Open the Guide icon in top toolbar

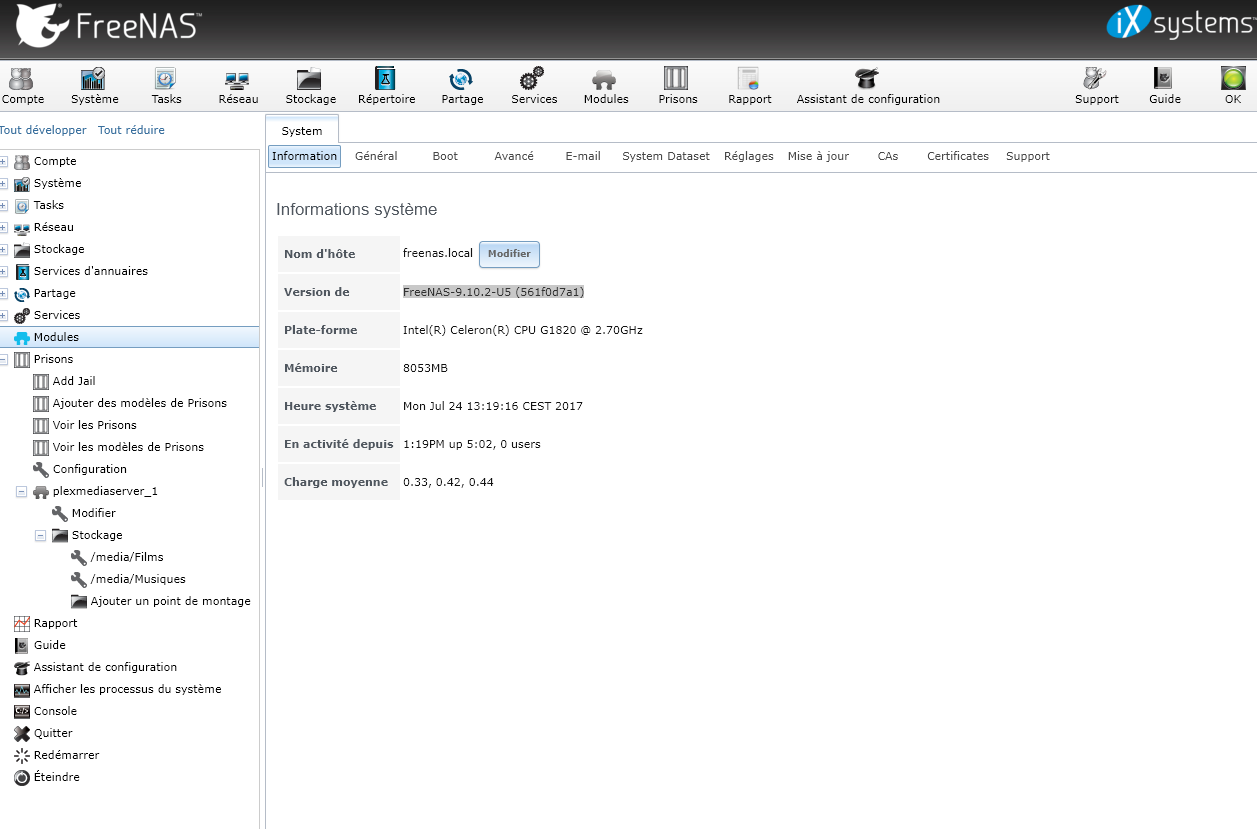click(x=1164, y=86)
